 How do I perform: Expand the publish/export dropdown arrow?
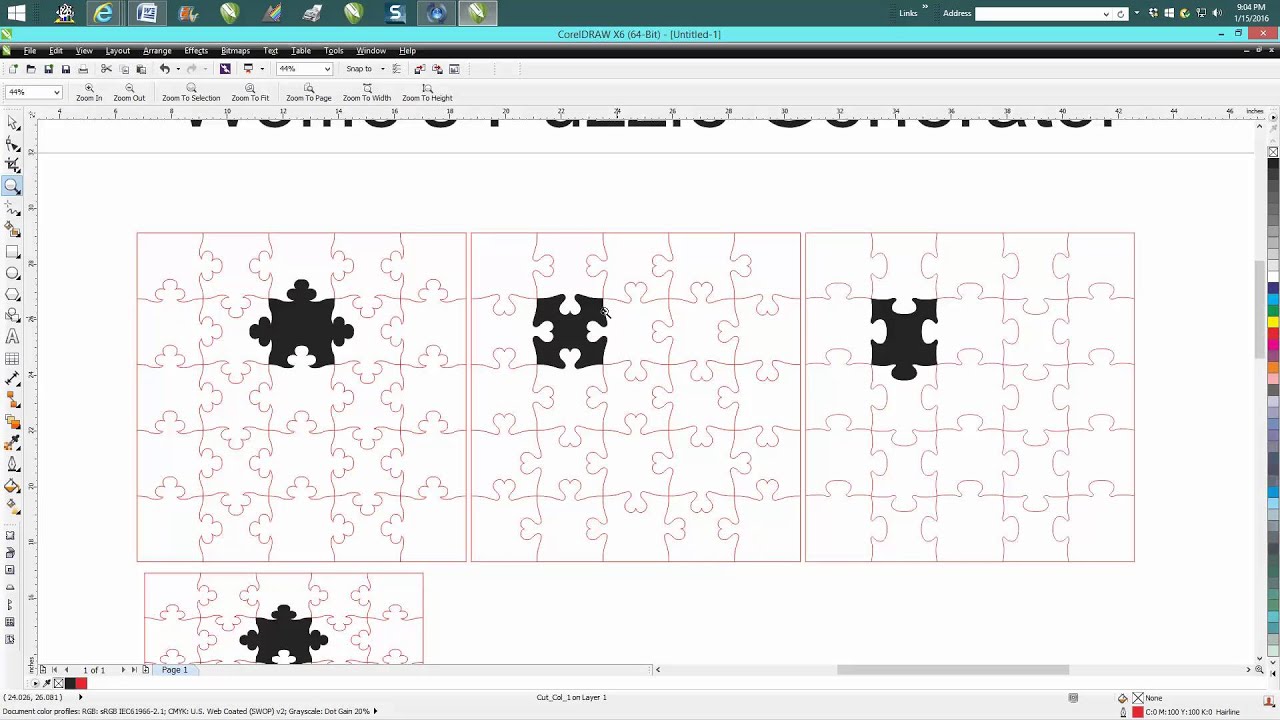(262, 69)
